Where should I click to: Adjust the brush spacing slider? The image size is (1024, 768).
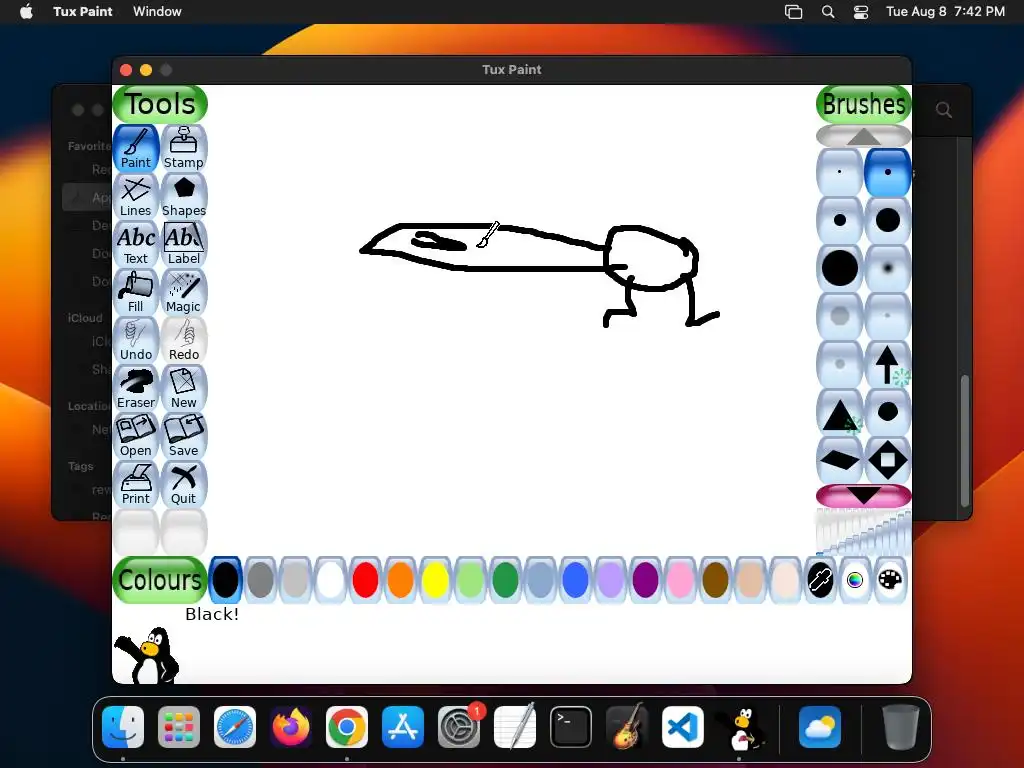pos(863,532)
